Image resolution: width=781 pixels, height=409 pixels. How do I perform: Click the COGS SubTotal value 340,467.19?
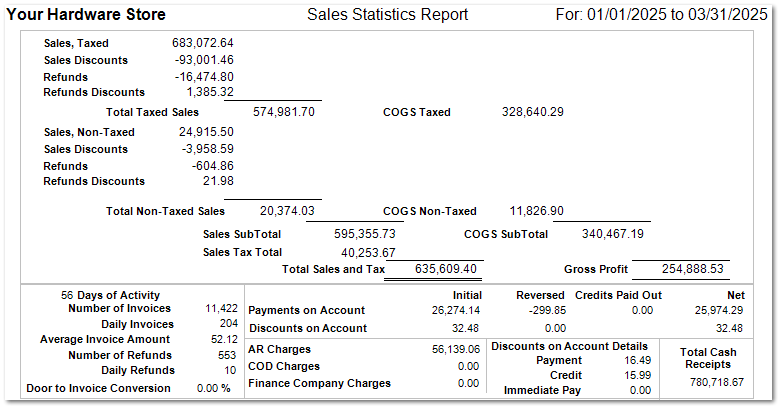click(613, 234)
